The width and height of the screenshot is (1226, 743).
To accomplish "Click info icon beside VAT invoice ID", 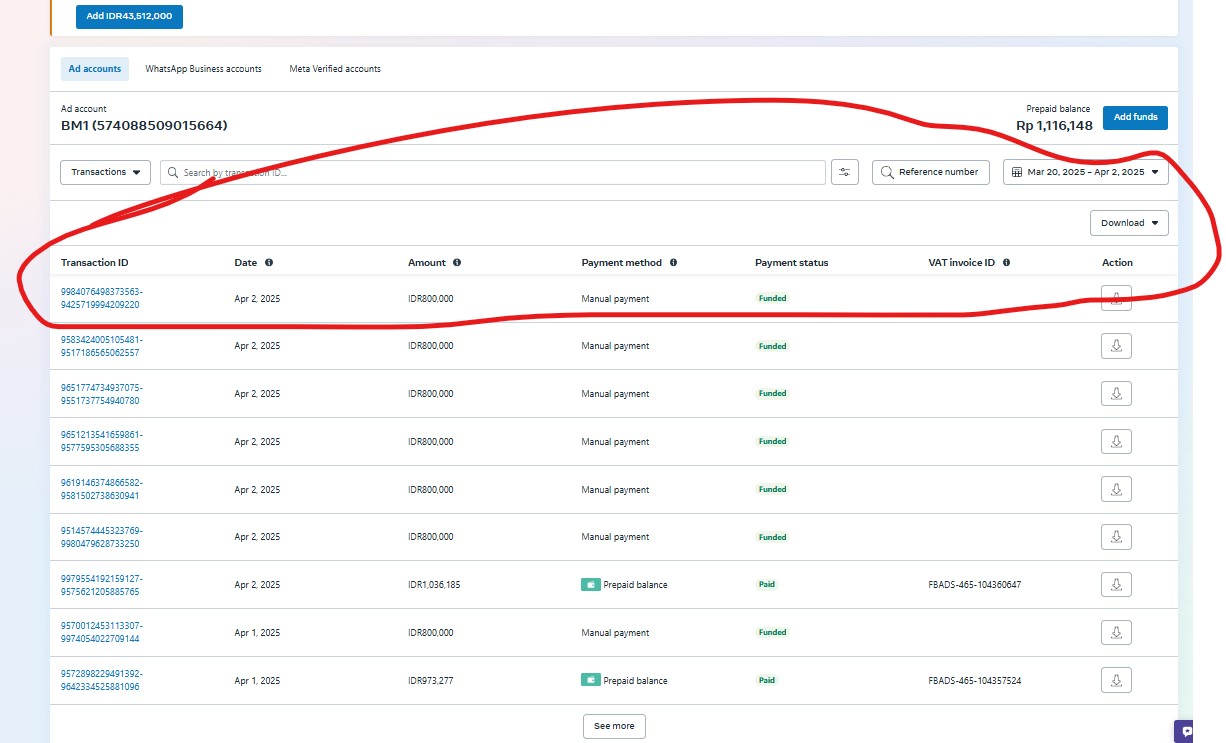I will 1006,263.
